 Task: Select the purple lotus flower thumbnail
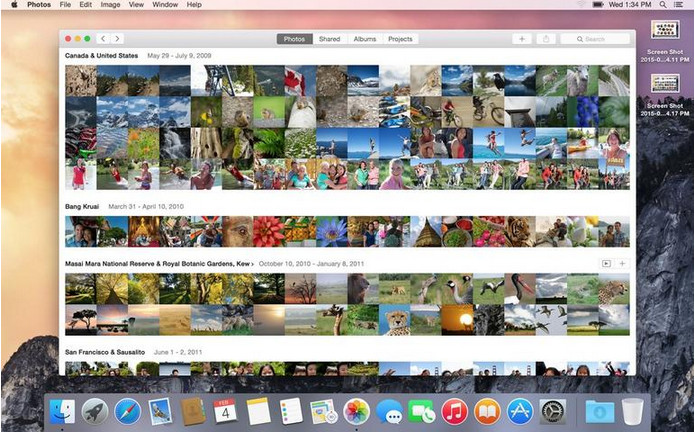coord(332,231)
